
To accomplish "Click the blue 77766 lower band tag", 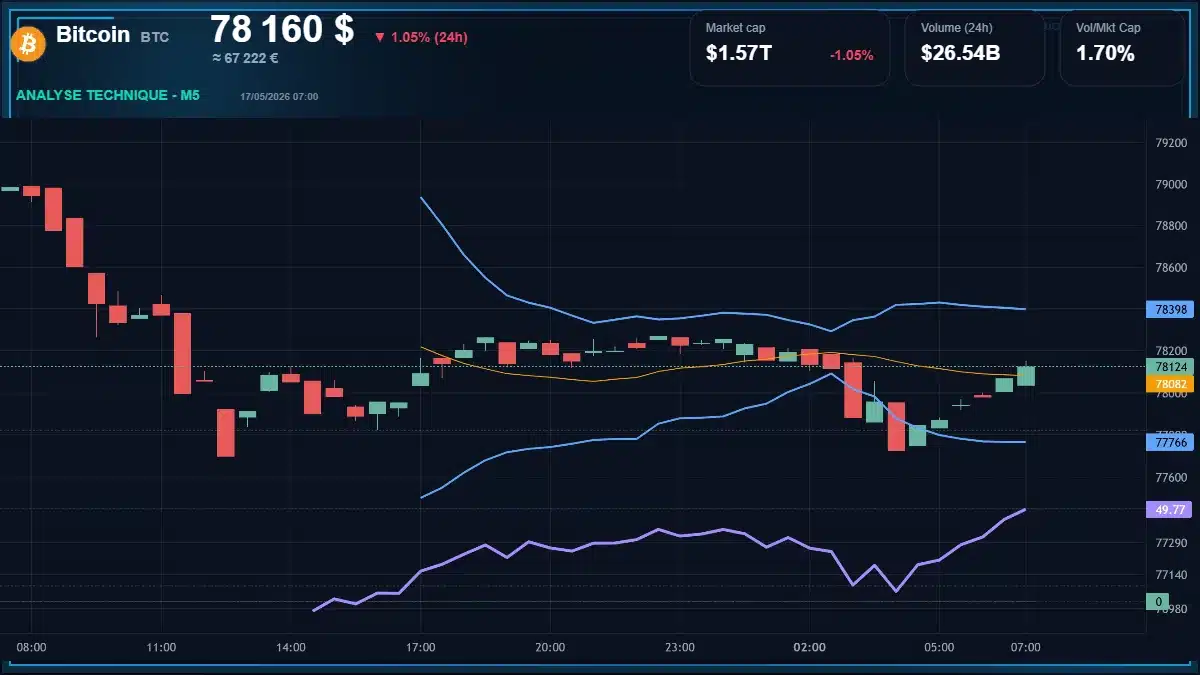I will pyautogui.click(x=1170, y=442).
